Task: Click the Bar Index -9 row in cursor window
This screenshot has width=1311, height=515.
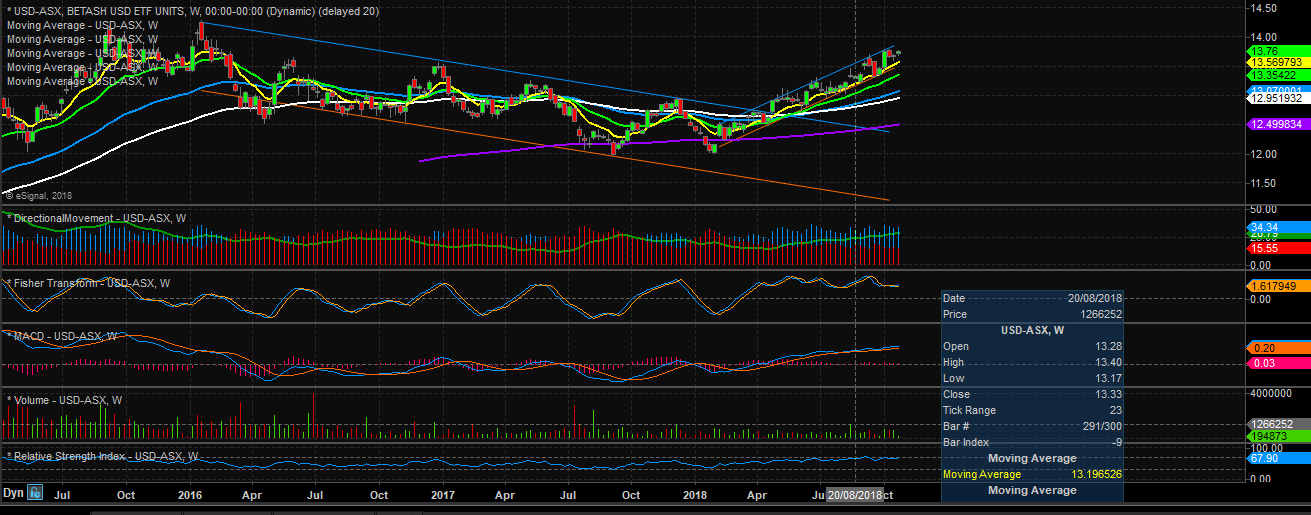Action: (1032, 442)
